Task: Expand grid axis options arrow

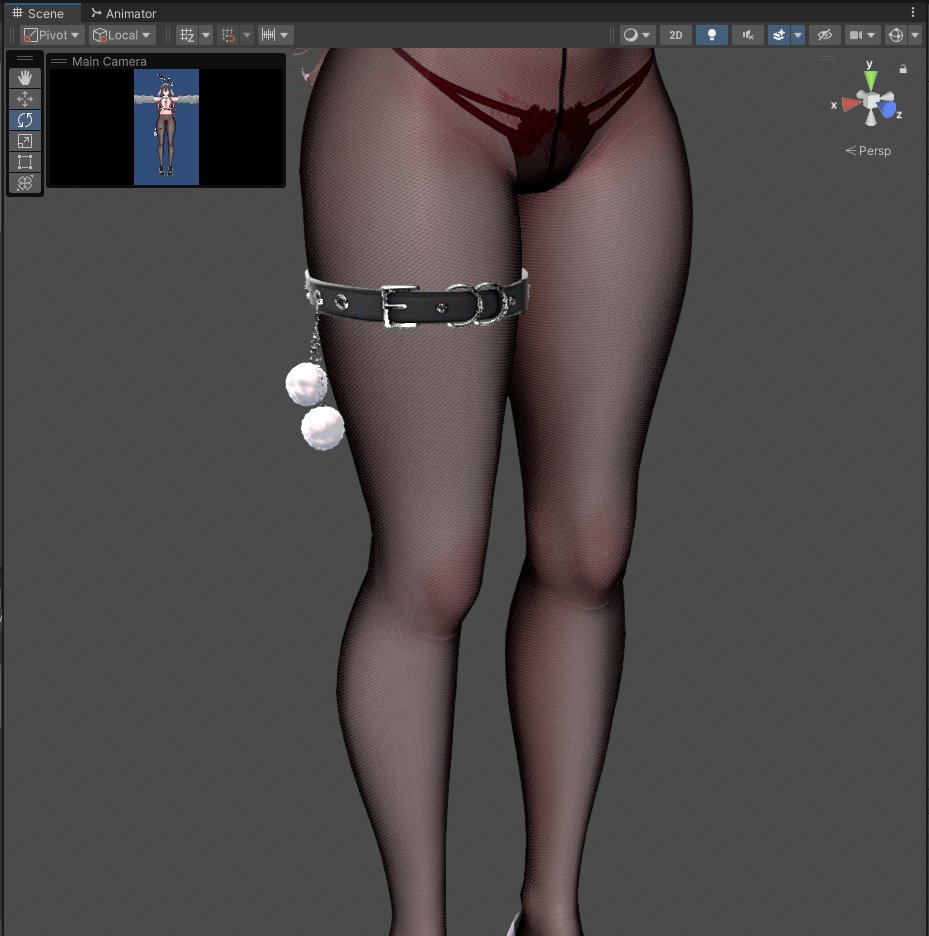Action: [206, 35]
